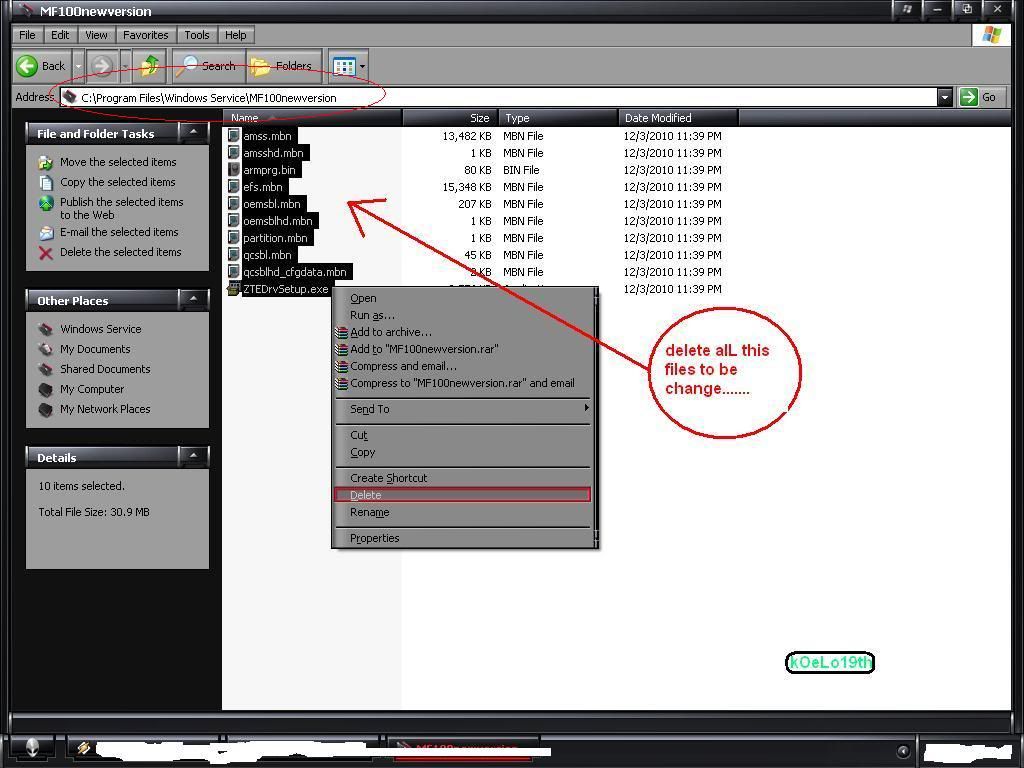Select the oemsbl.mbn file icon
The image size is (1024, 768).
234,204
